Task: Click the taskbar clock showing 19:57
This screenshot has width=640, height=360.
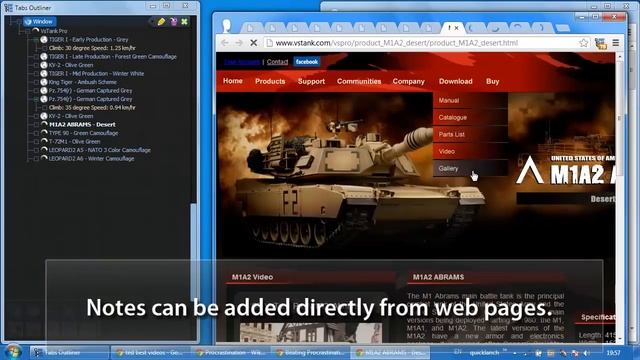Action: 613,353
